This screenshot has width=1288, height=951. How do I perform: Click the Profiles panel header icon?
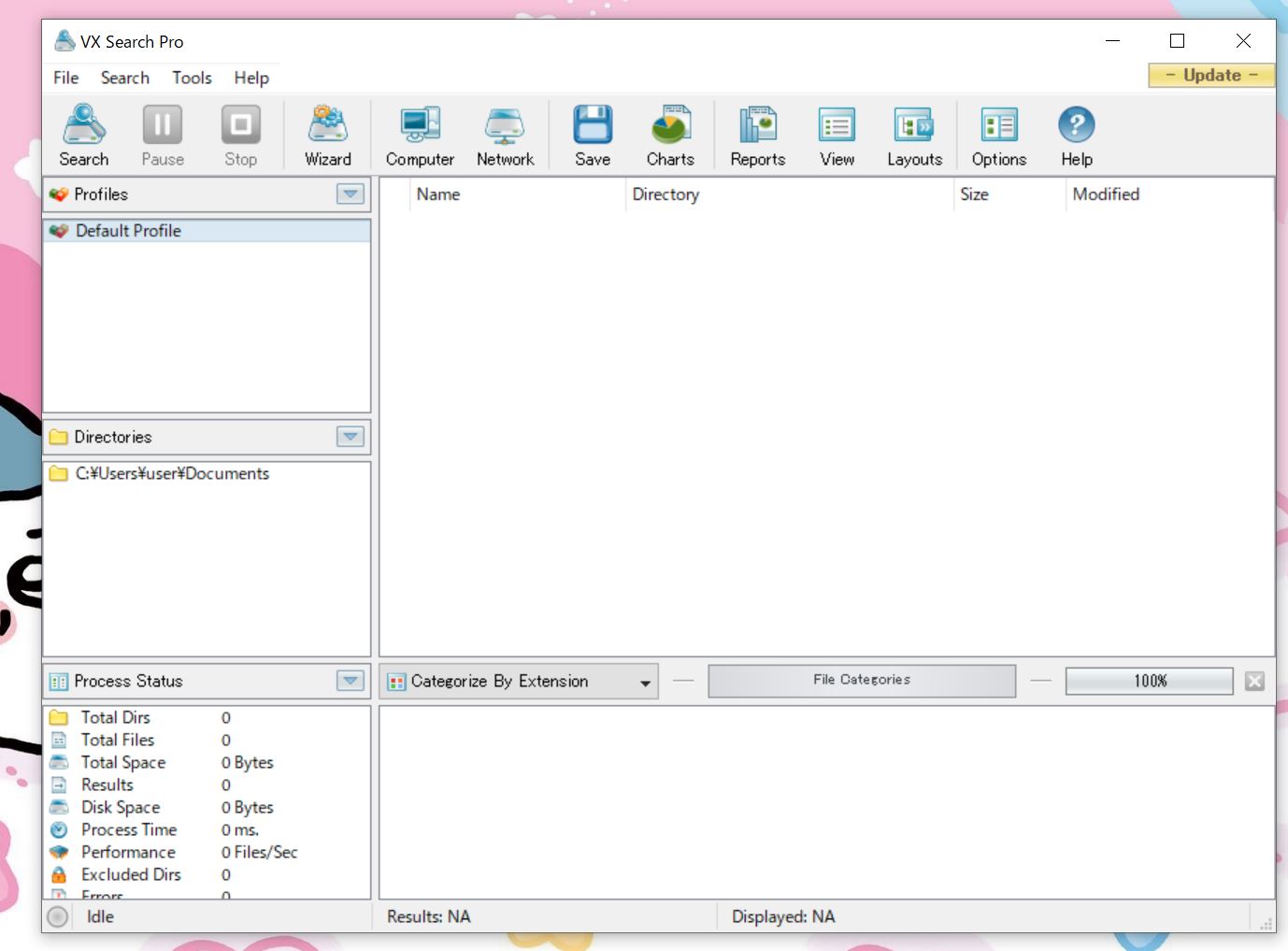click(x=59, y=195)
